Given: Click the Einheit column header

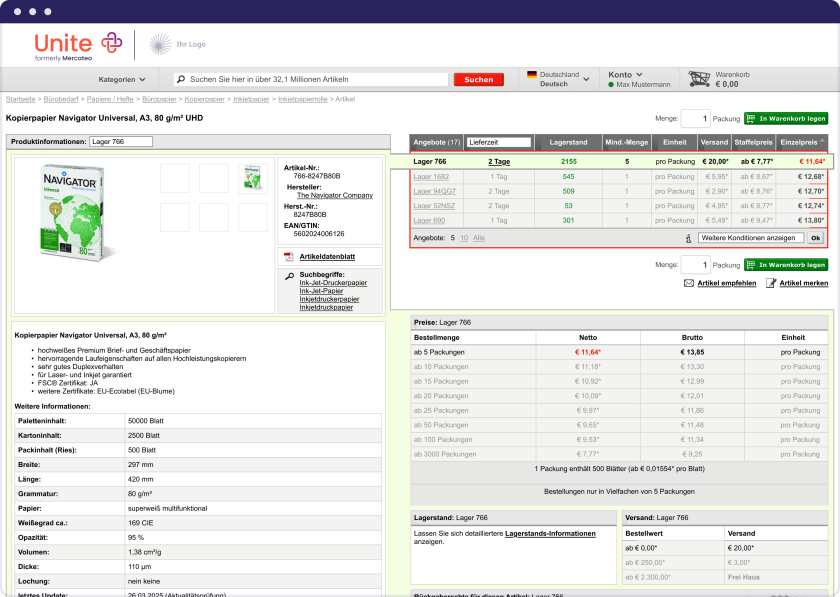Looking at the screenshot, I should (674, 143).
